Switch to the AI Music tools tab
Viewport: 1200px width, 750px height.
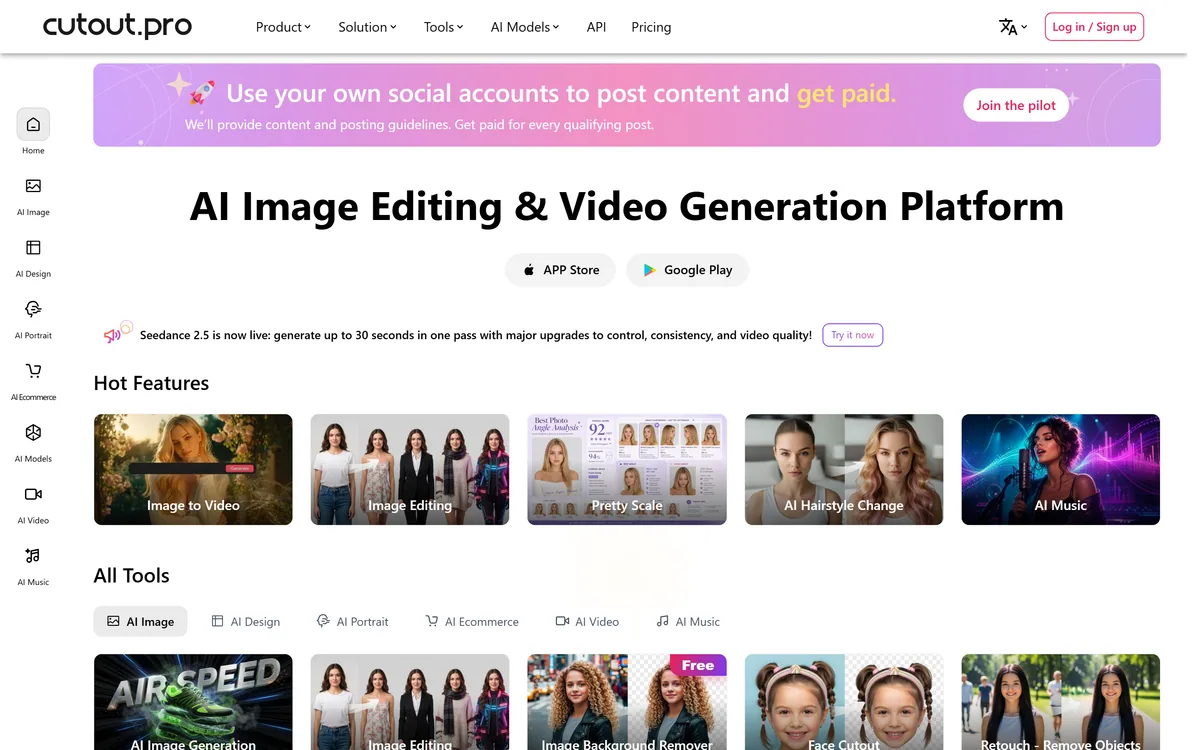(x=688, y=621)
